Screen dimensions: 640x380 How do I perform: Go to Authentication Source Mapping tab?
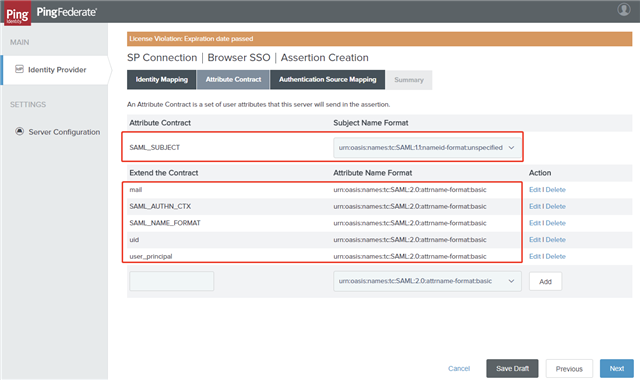tap(327, 80)
